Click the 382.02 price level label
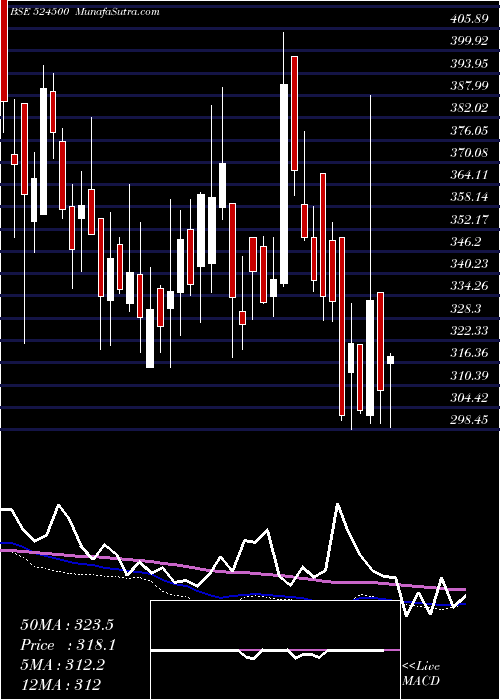This screenshot has height=700, width=500. coord(470,108)
